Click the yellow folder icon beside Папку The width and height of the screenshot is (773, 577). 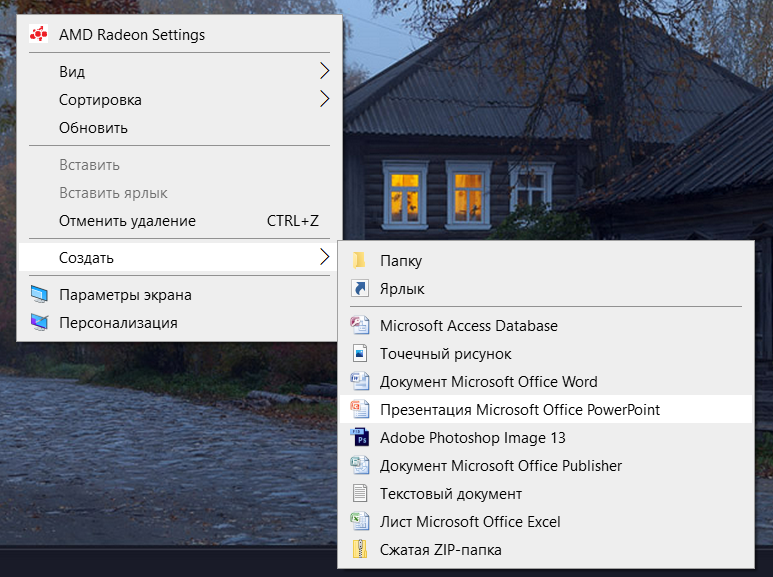[359, 260]
